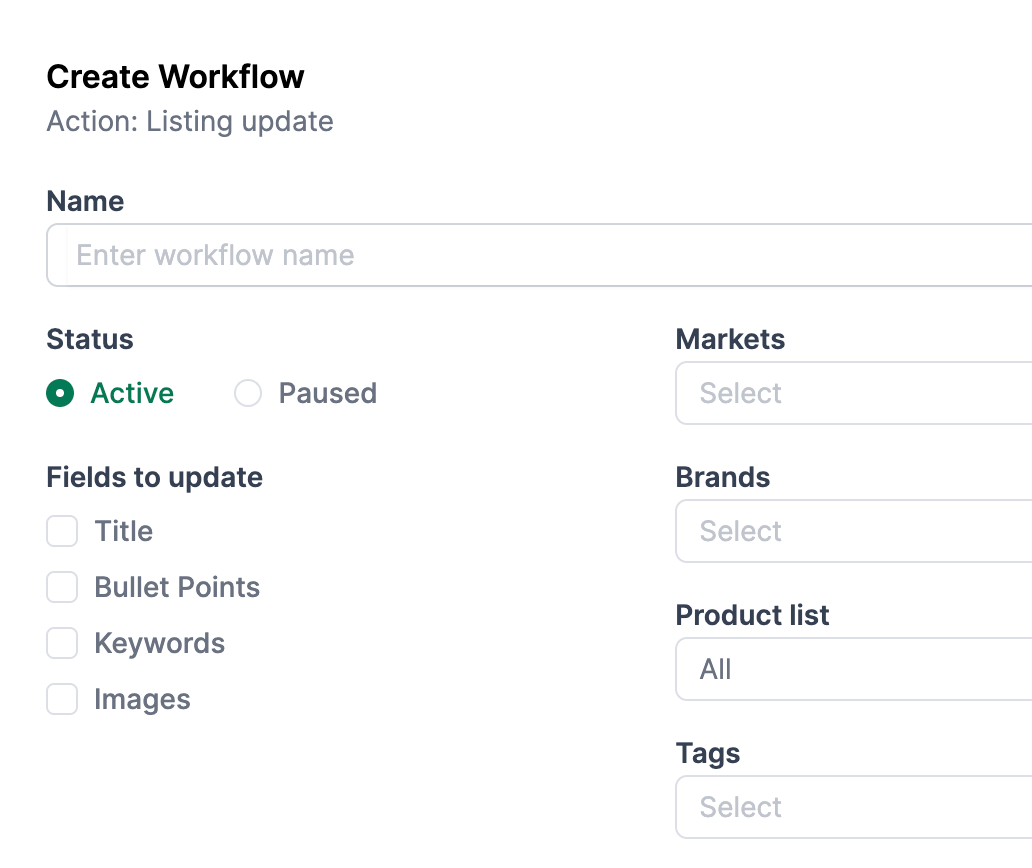
Task: Click the Name field label
Action: click(x=85, y=201)
